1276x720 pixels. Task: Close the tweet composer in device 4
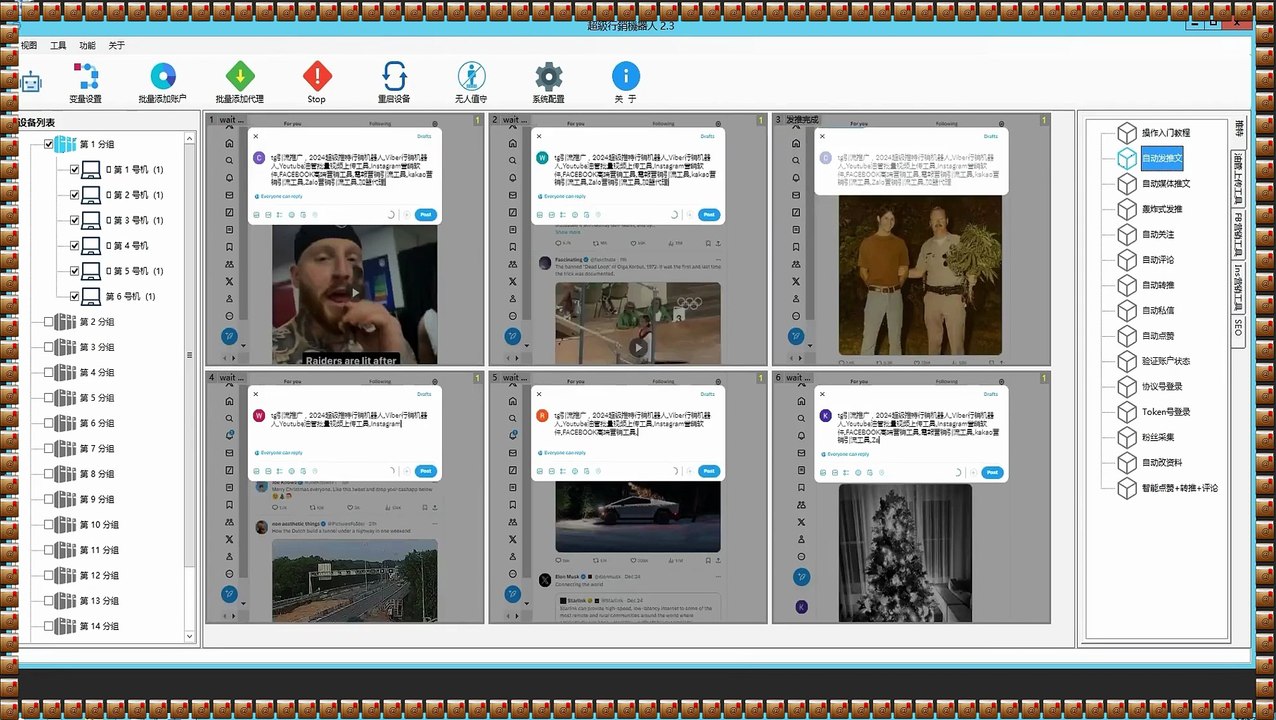(256, 393)
